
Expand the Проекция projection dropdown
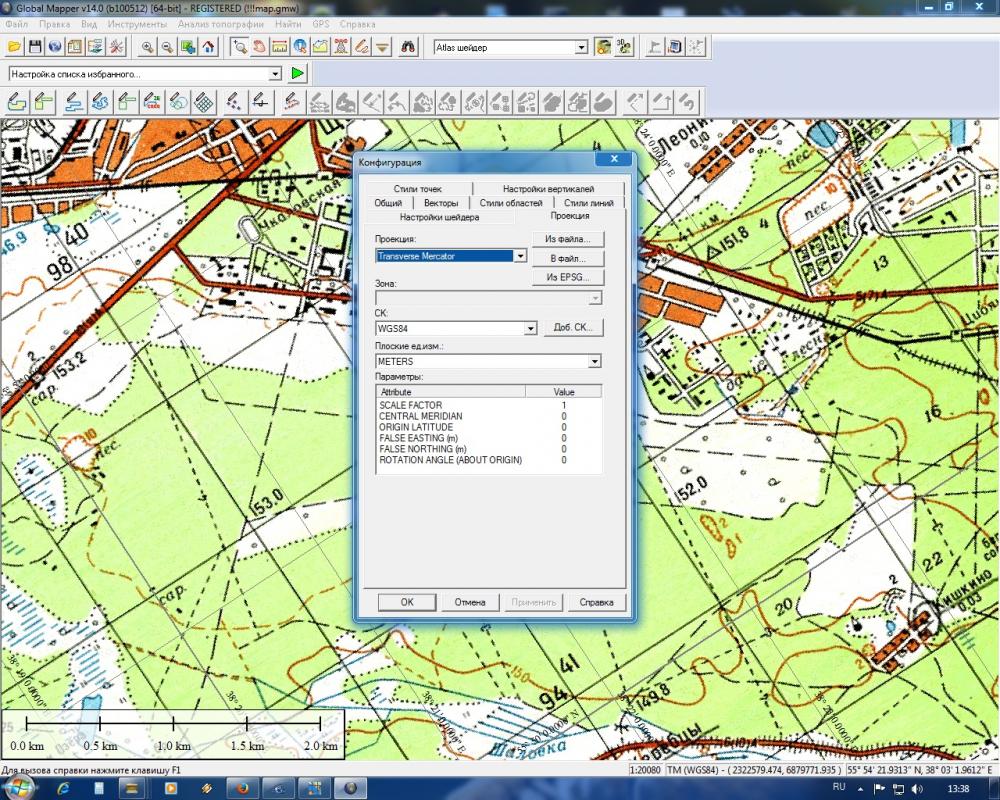point(519,256)
